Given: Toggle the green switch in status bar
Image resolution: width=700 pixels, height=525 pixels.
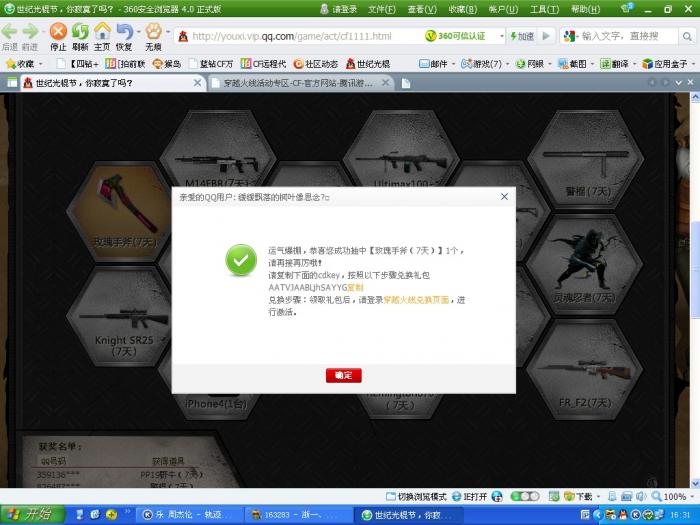Looking at the screenshot, I should [525, 496].
